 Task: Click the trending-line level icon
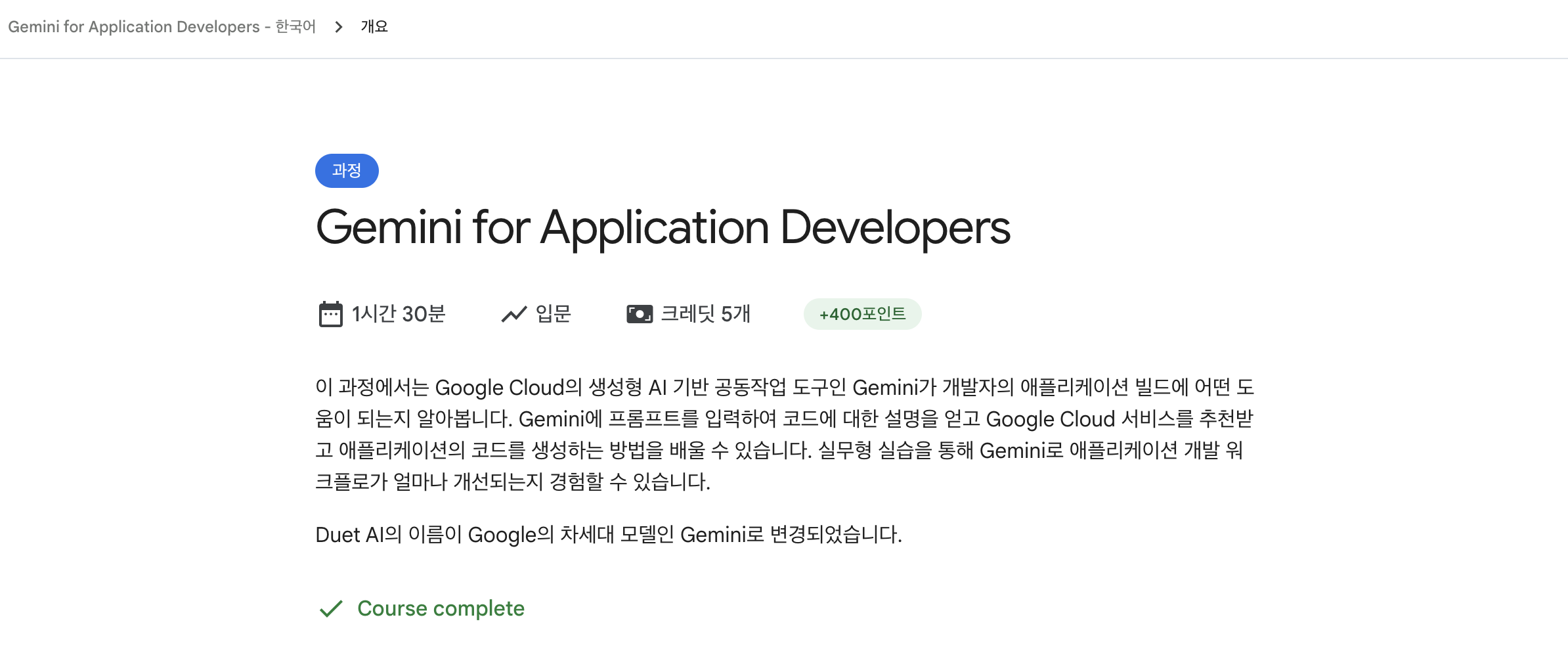[514, 314]
